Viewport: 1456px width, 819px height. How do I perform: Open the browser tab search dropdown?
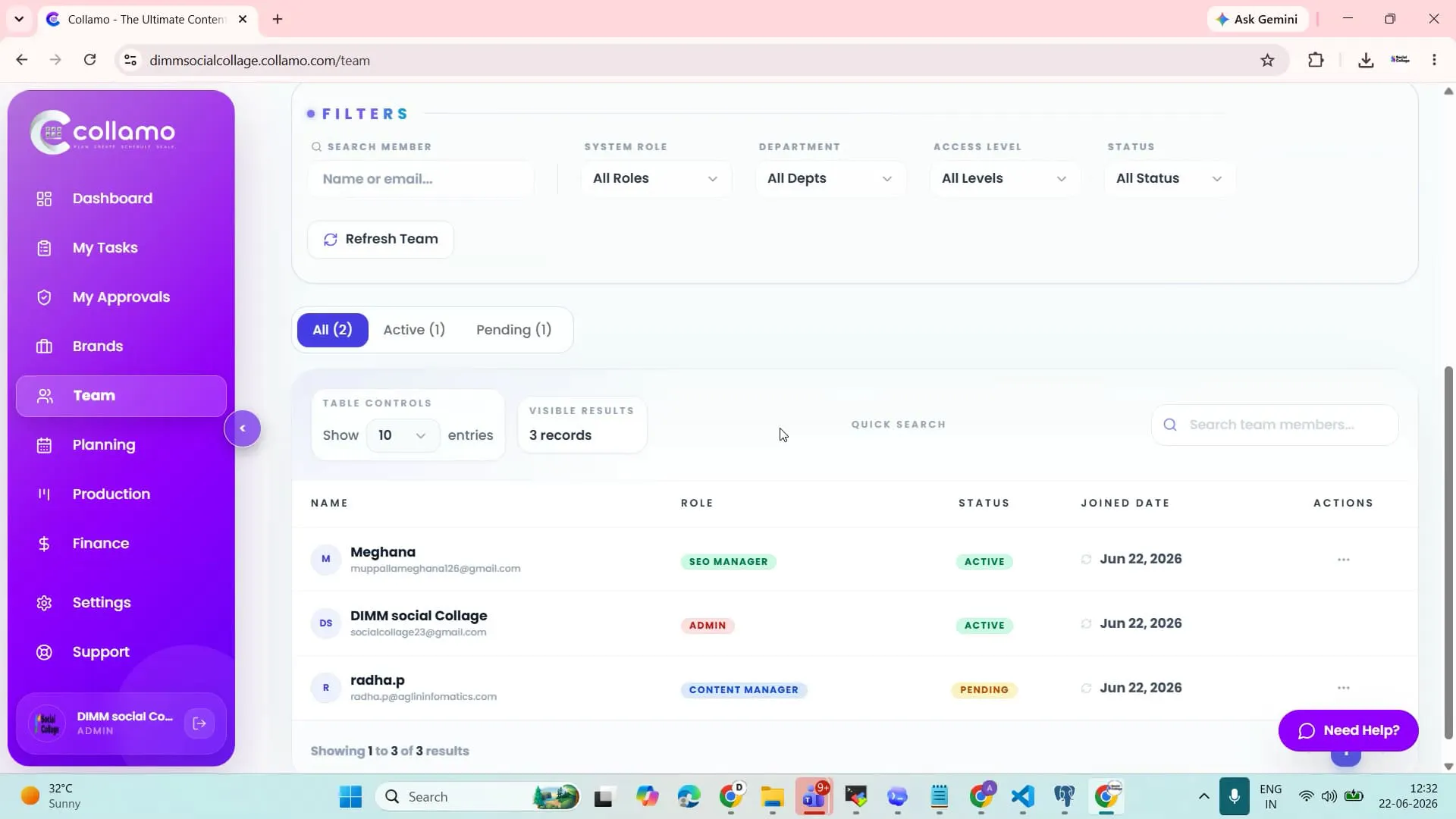(x=19, y=19)
